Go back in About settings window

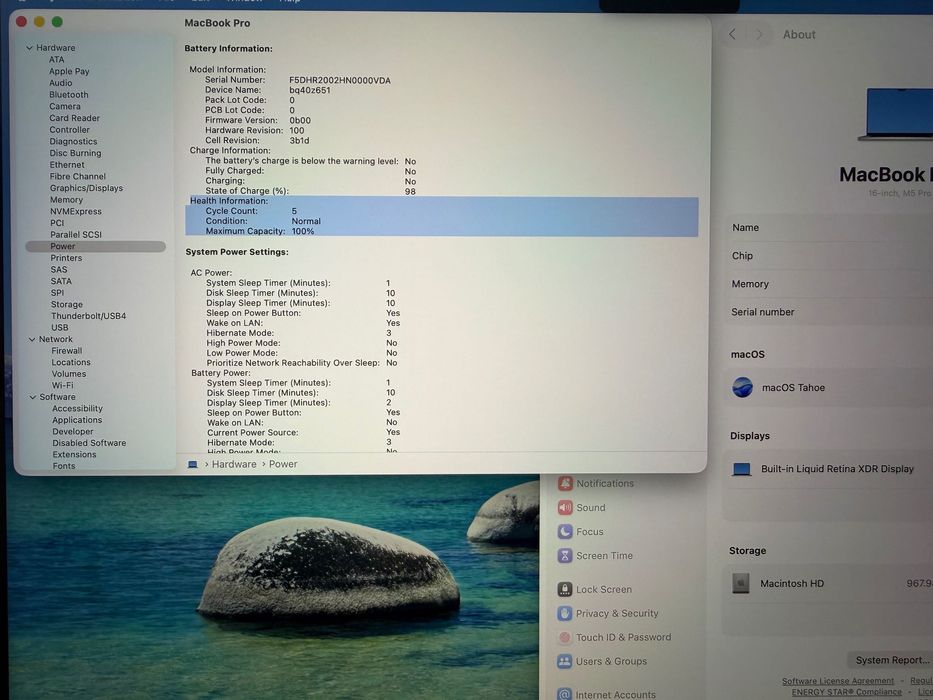click(732, 35)
